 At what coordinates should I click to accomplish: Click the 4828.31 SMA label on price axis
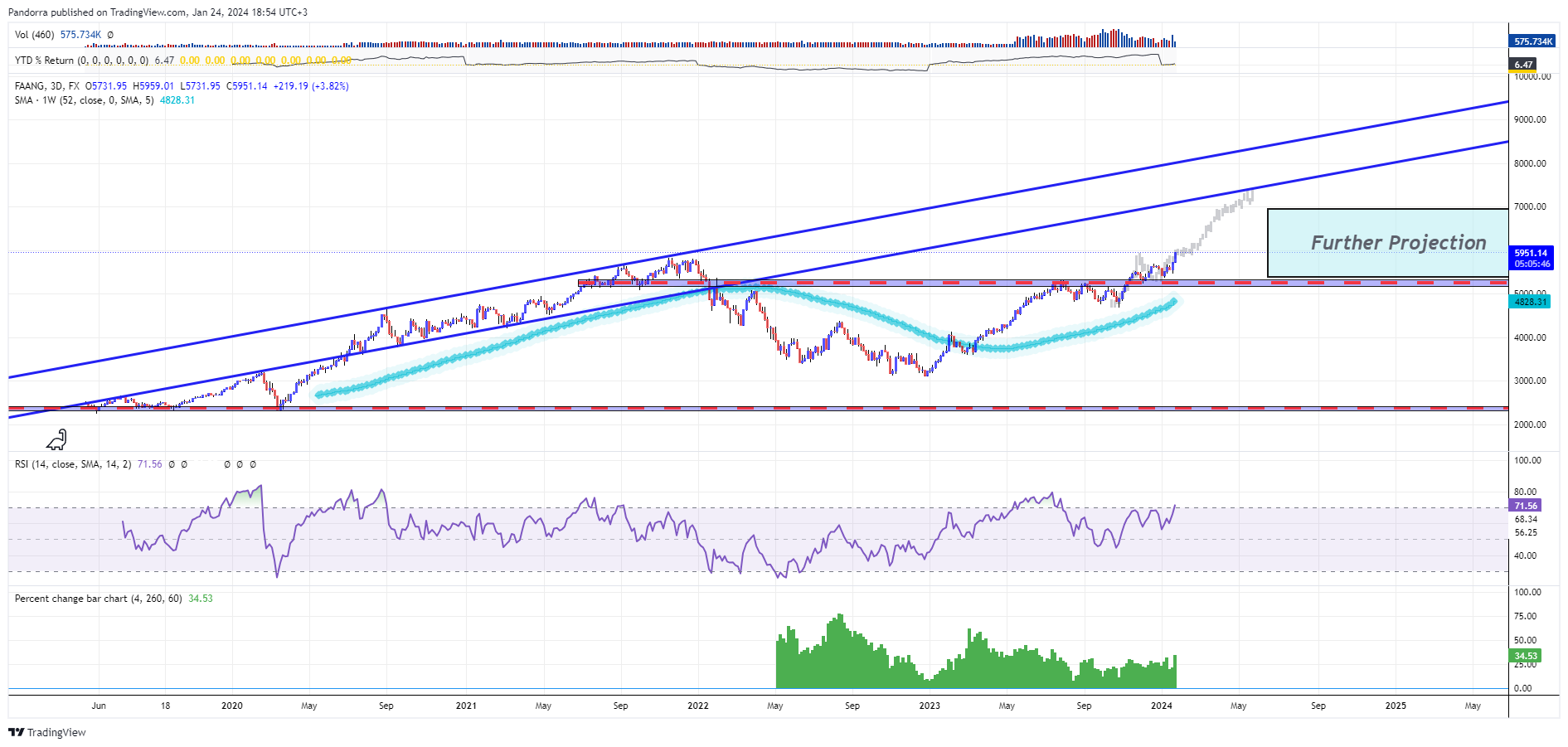tap(1529, 302)
